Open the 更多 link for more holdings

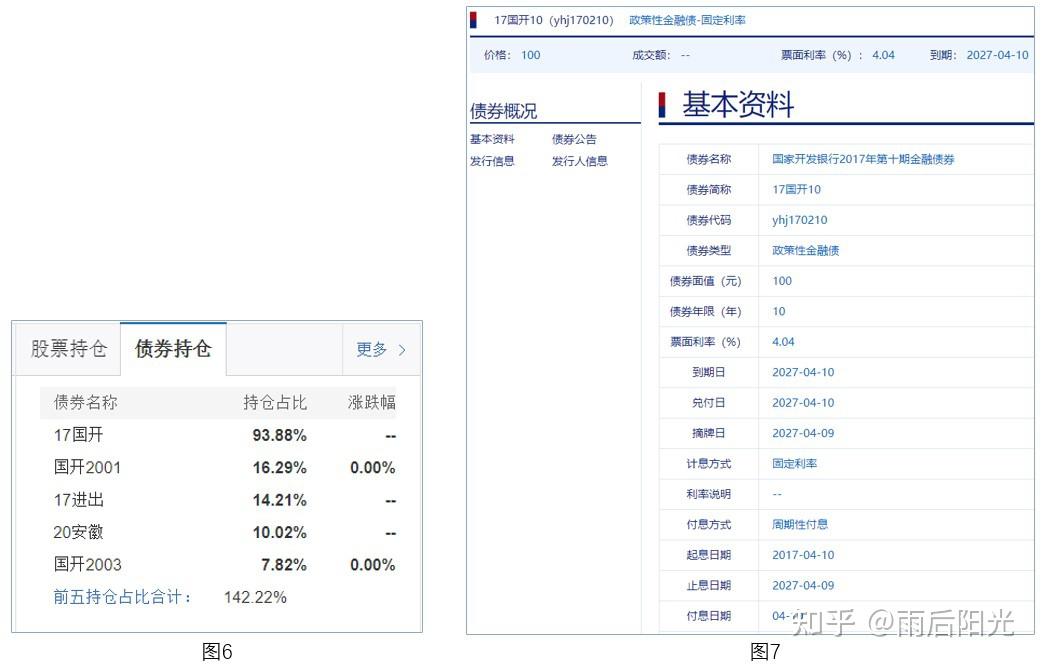point(372,348)
